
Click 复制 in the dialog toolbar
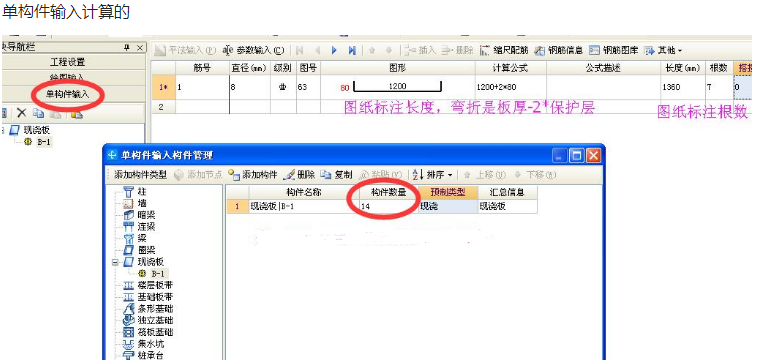point(336,175)
